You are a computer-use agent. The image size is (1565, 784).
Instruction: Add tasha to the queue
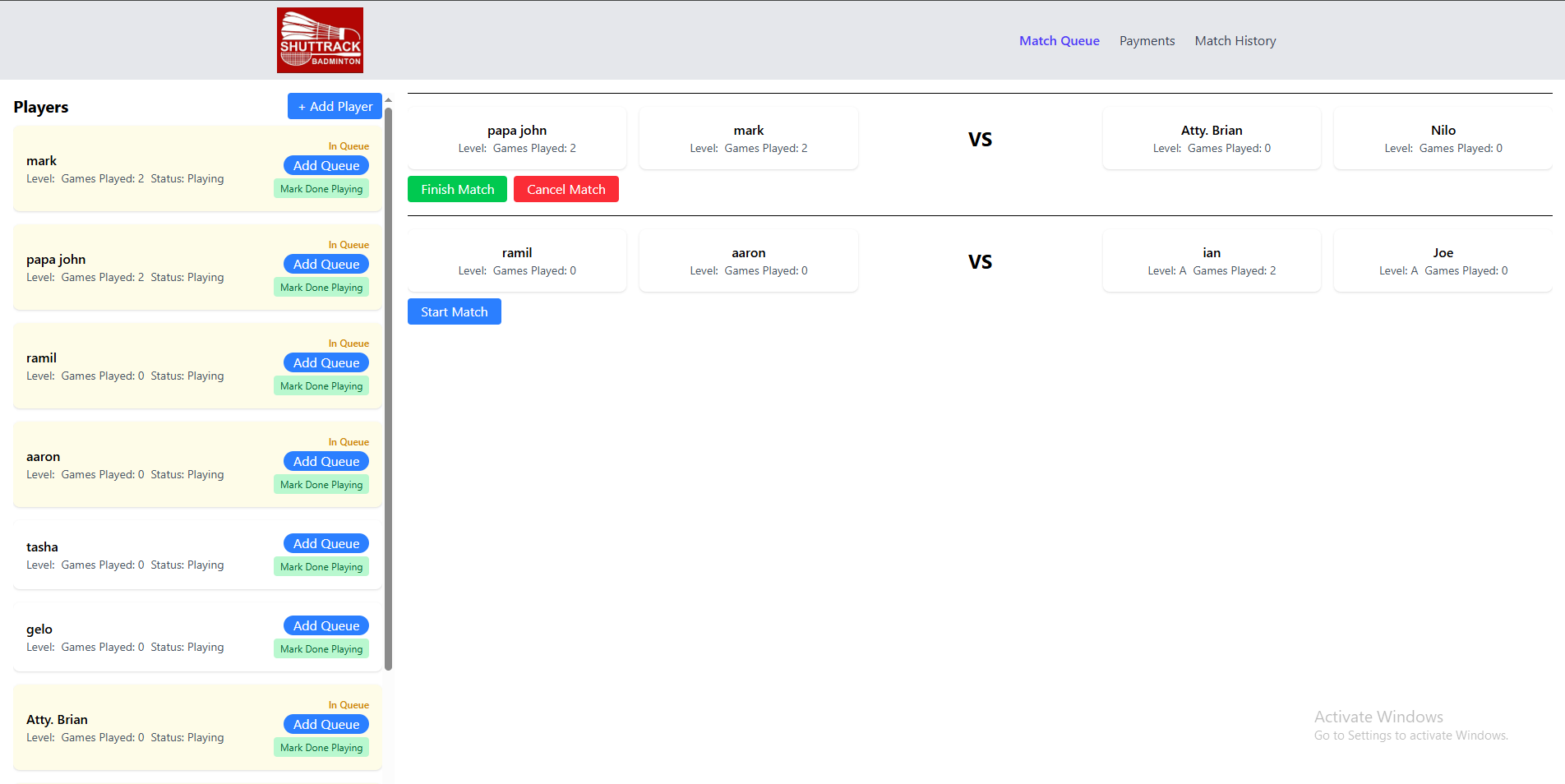click(x=325, y=544)
